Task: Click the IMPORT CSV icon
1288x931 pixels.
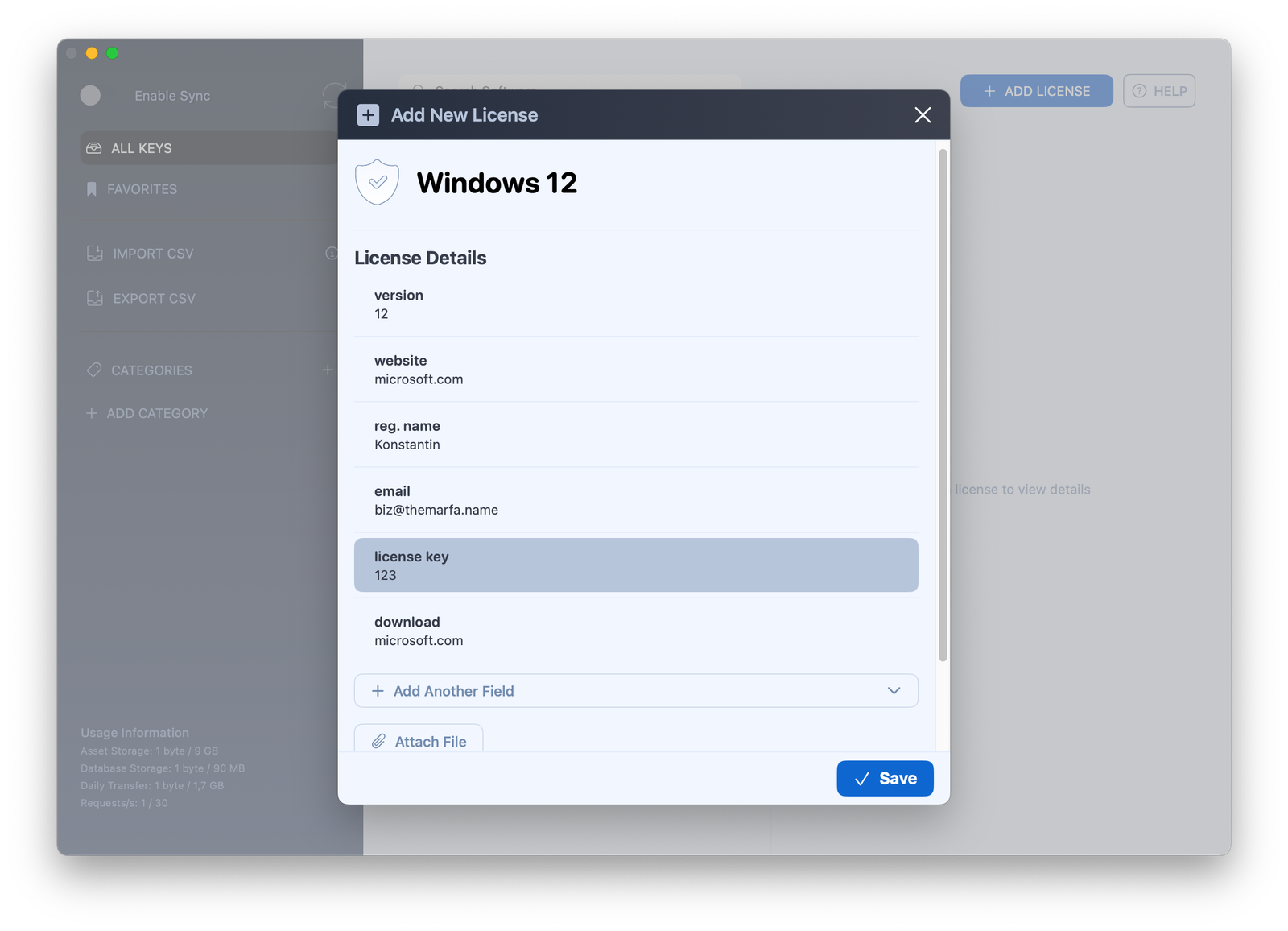Action: click(x=95, y=253)
